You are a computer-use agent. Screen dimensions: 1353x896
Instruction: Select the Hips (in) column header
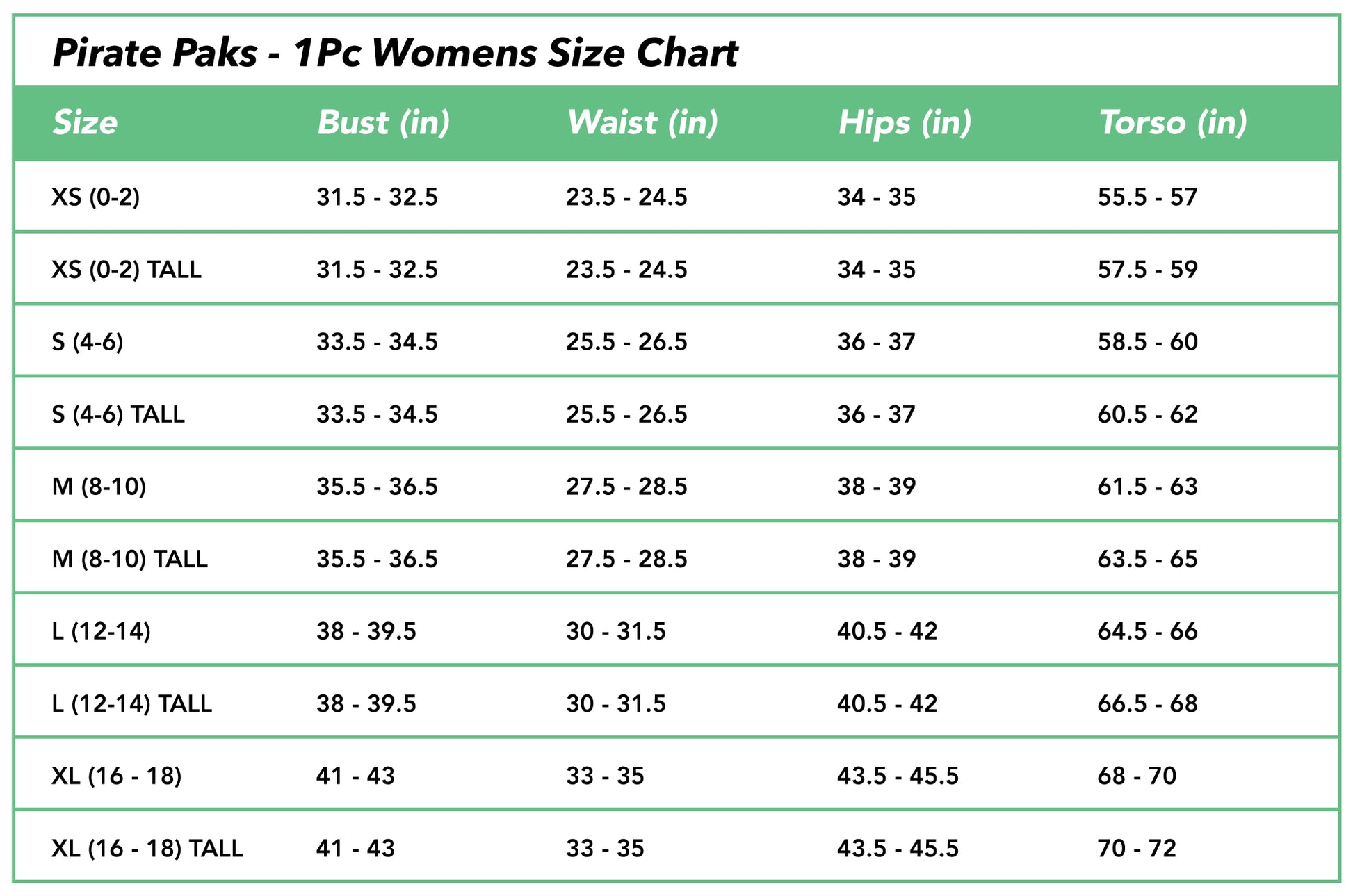click(904, 123)
